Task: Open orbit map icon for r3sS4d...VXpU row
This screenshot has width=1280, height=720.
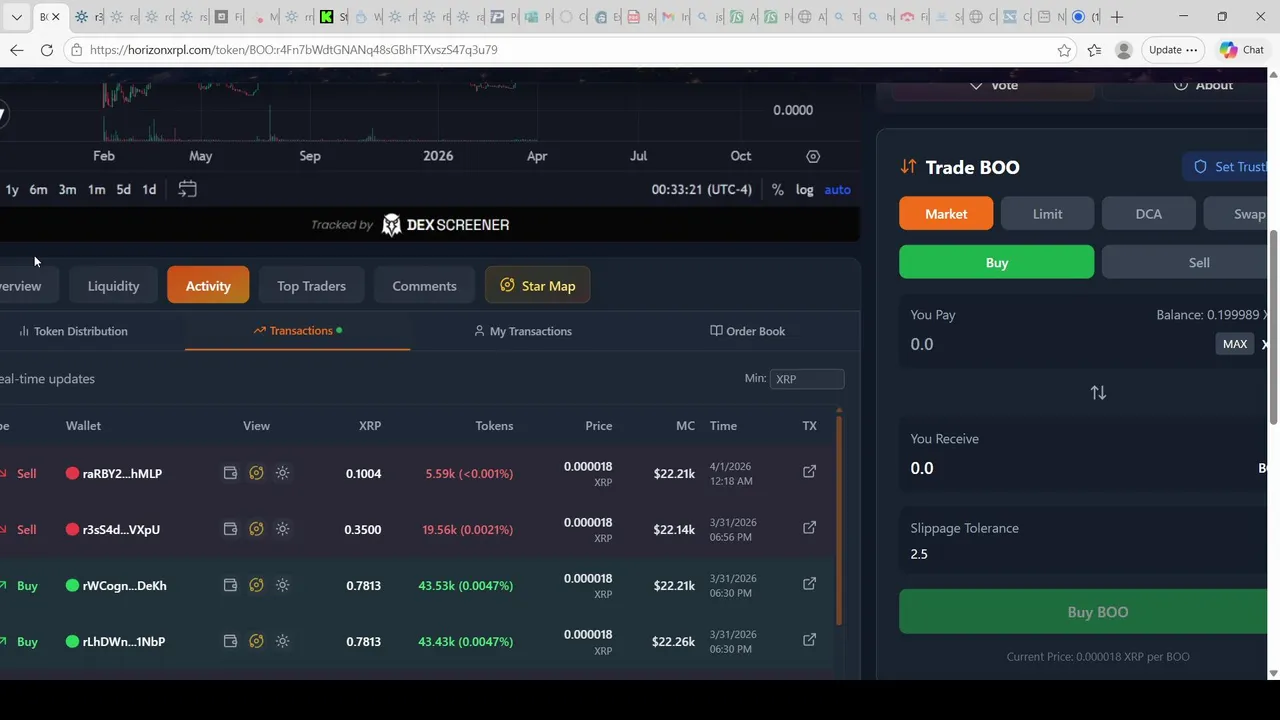Action: (256, 529)
